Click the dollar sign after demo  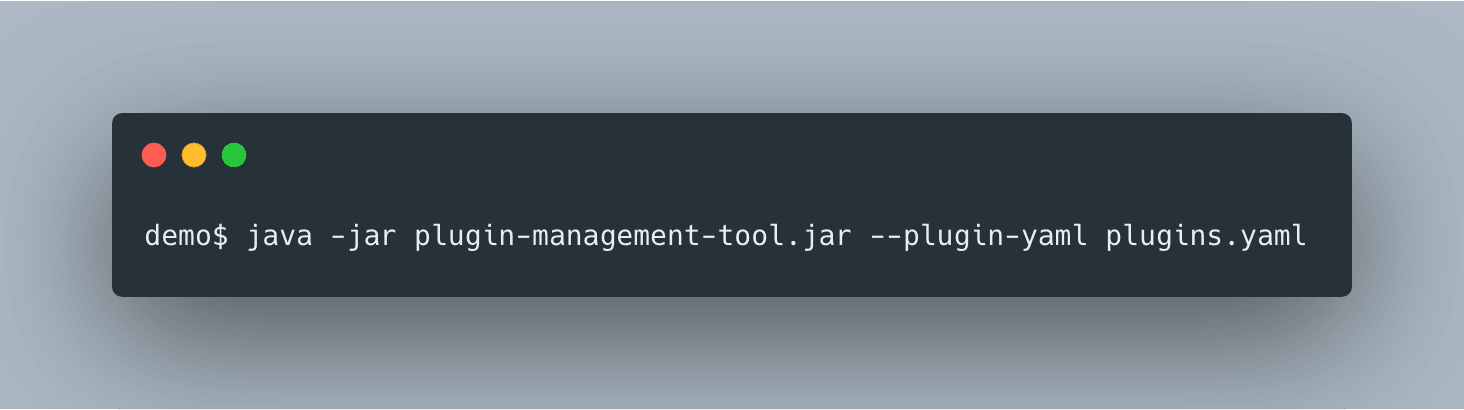click(x=219, y=238)
